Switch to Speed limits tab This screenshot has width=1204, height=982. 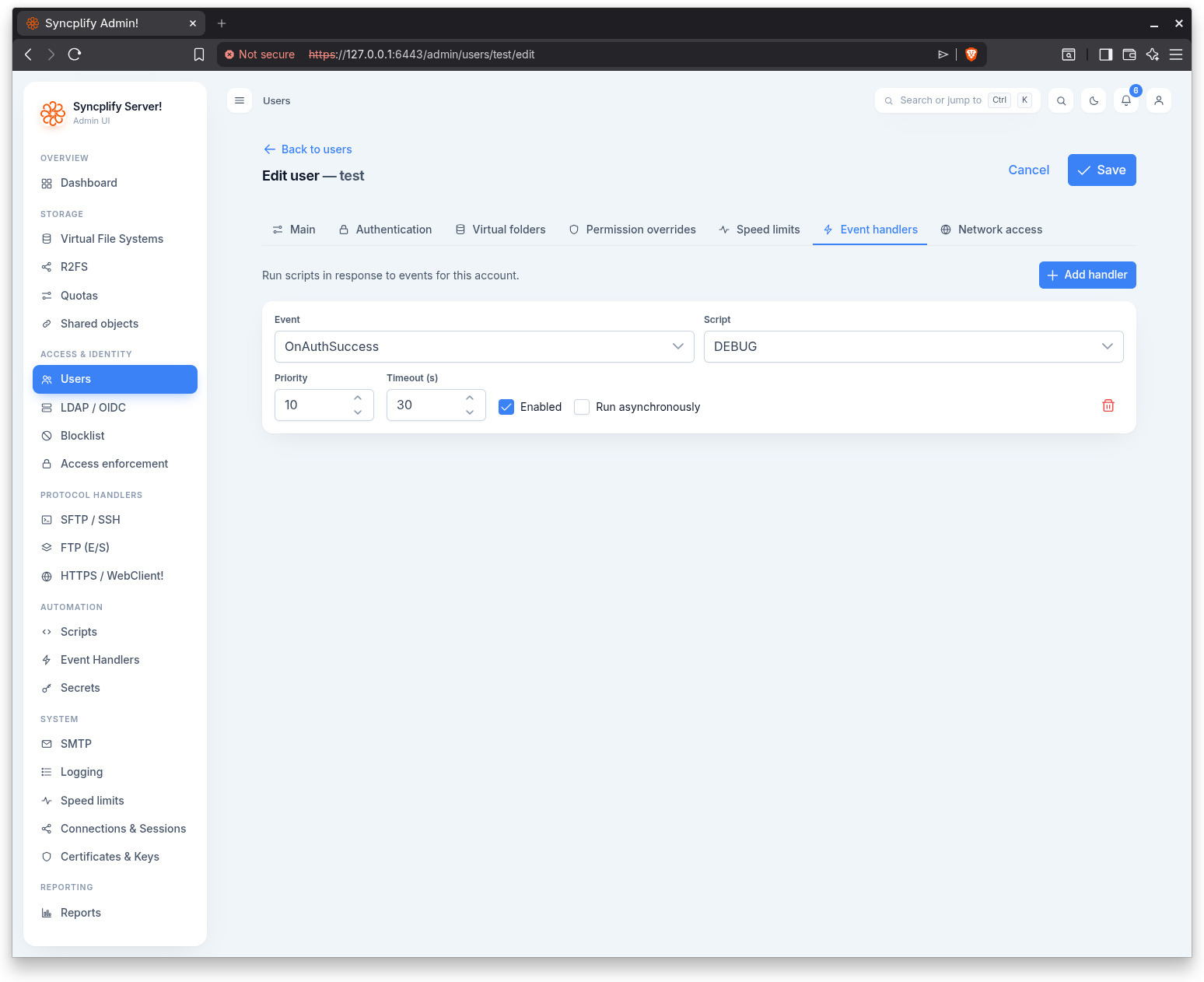(759, 230)
